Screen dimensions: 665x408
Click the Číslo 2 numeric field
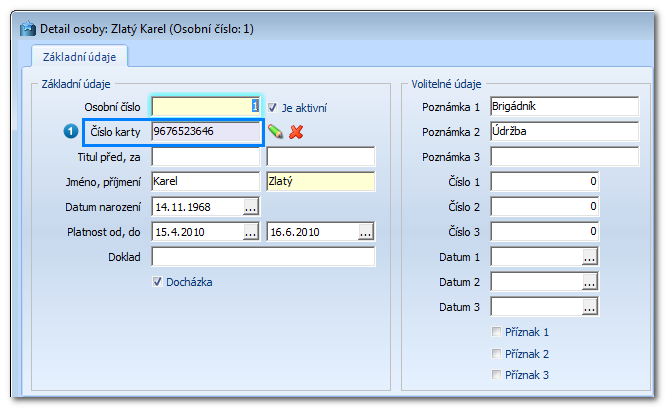pyautogui.click(x=545, y=207)
